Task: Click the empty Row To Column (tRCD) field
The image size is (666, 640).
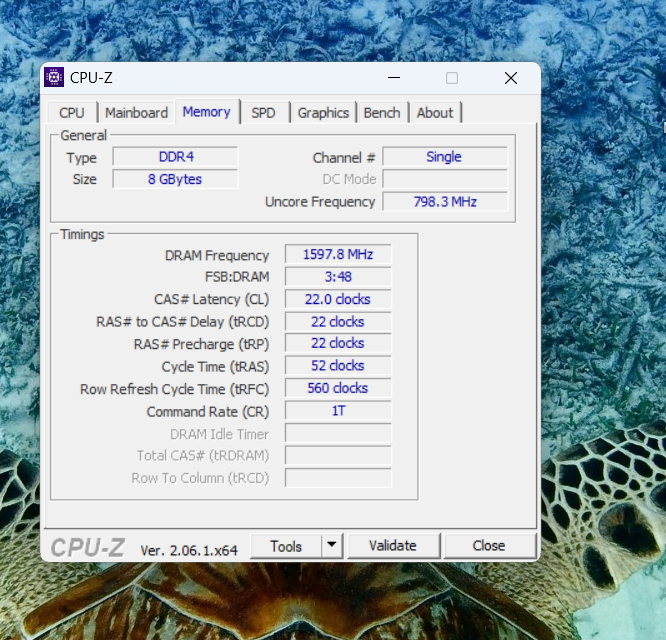Action: (338, 478)
